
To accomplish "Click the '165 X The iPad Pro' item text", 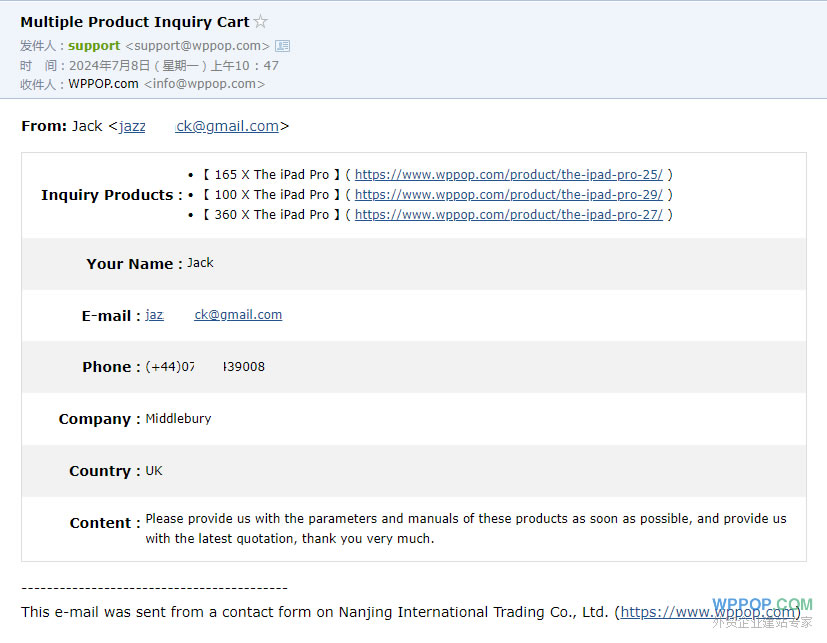I will [x=271, y=175].
